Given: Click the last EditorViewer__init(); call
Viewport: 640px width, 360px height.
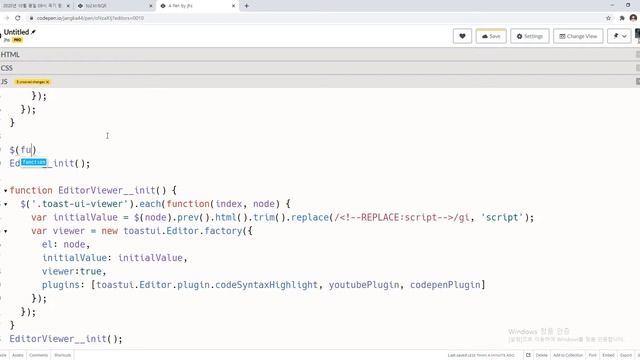Looking at the screenshot, I should (66, 339).
